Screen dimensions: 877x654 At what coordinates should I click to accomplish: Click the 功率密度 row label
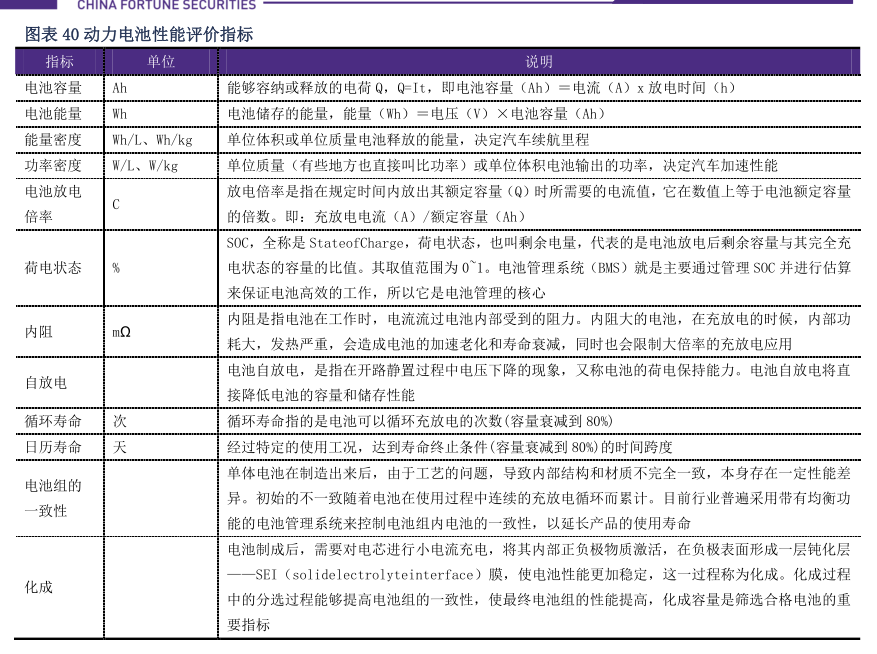53,166
